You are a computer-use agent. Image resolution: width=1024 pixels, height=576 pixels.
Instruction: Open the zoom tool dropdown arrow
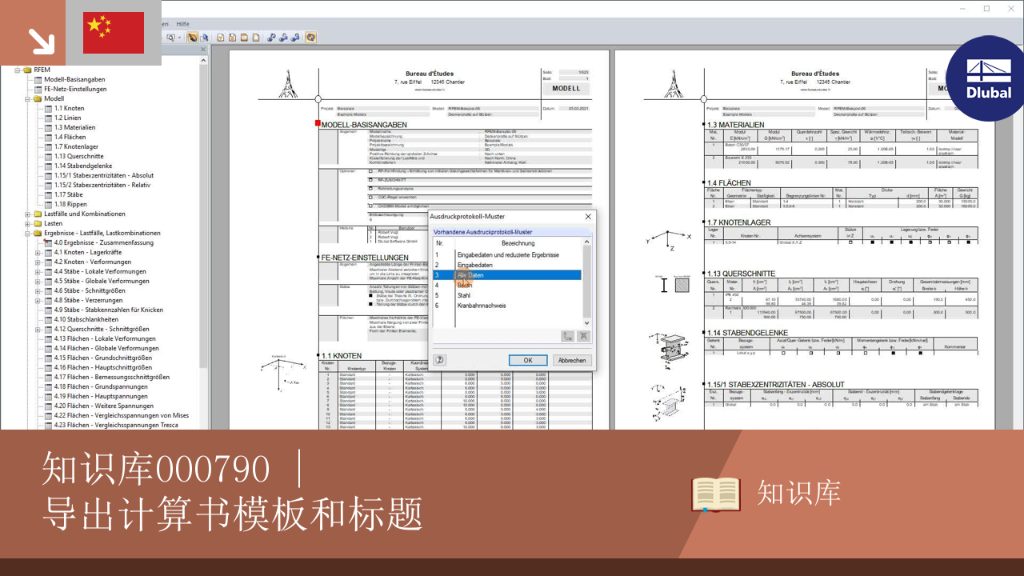tap(179, 38)
